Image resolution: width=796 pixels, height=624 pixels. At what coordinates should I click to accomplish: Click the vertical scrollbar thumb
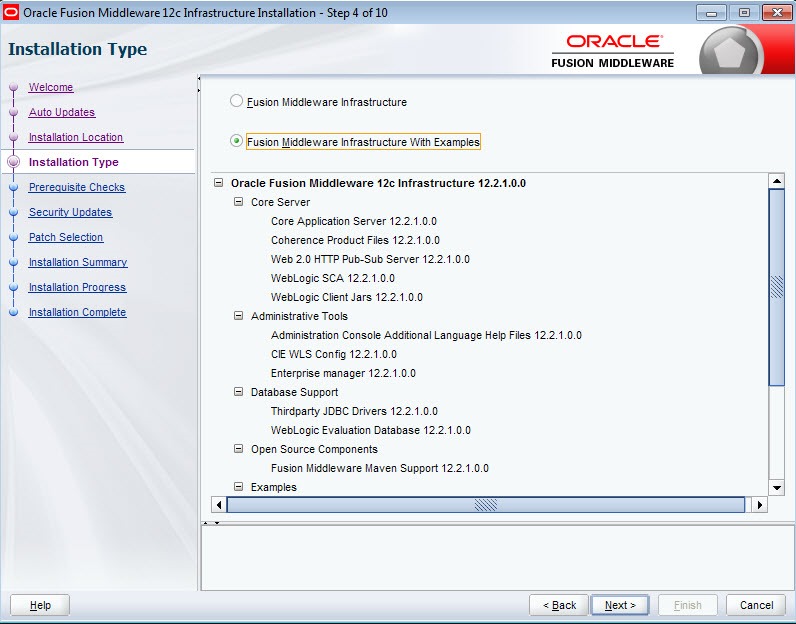tap(777, 287)
